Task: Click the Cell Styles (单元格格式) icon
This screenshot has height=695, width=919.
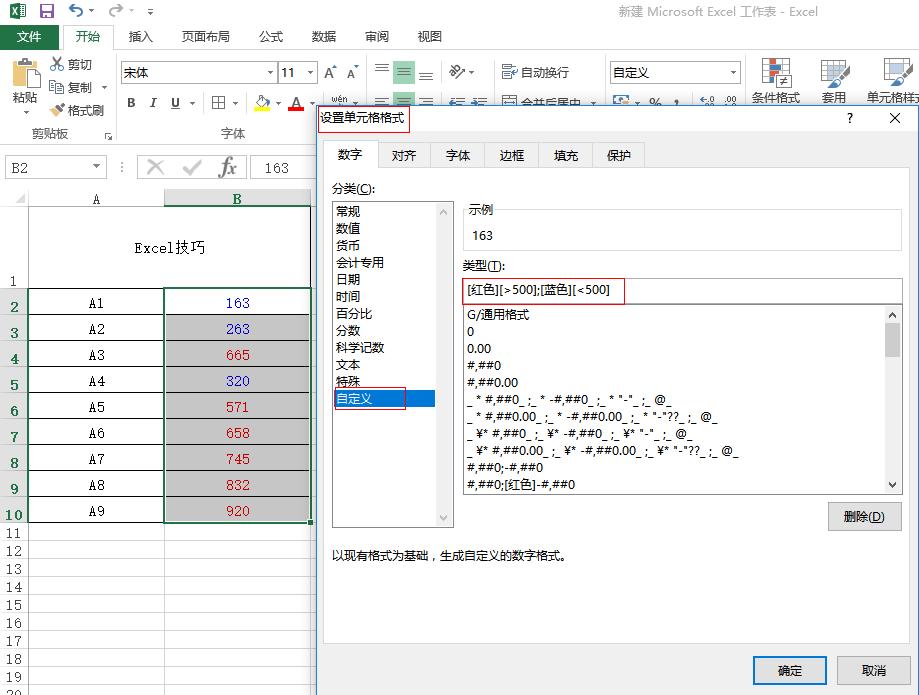Action: tap(893, 82)
